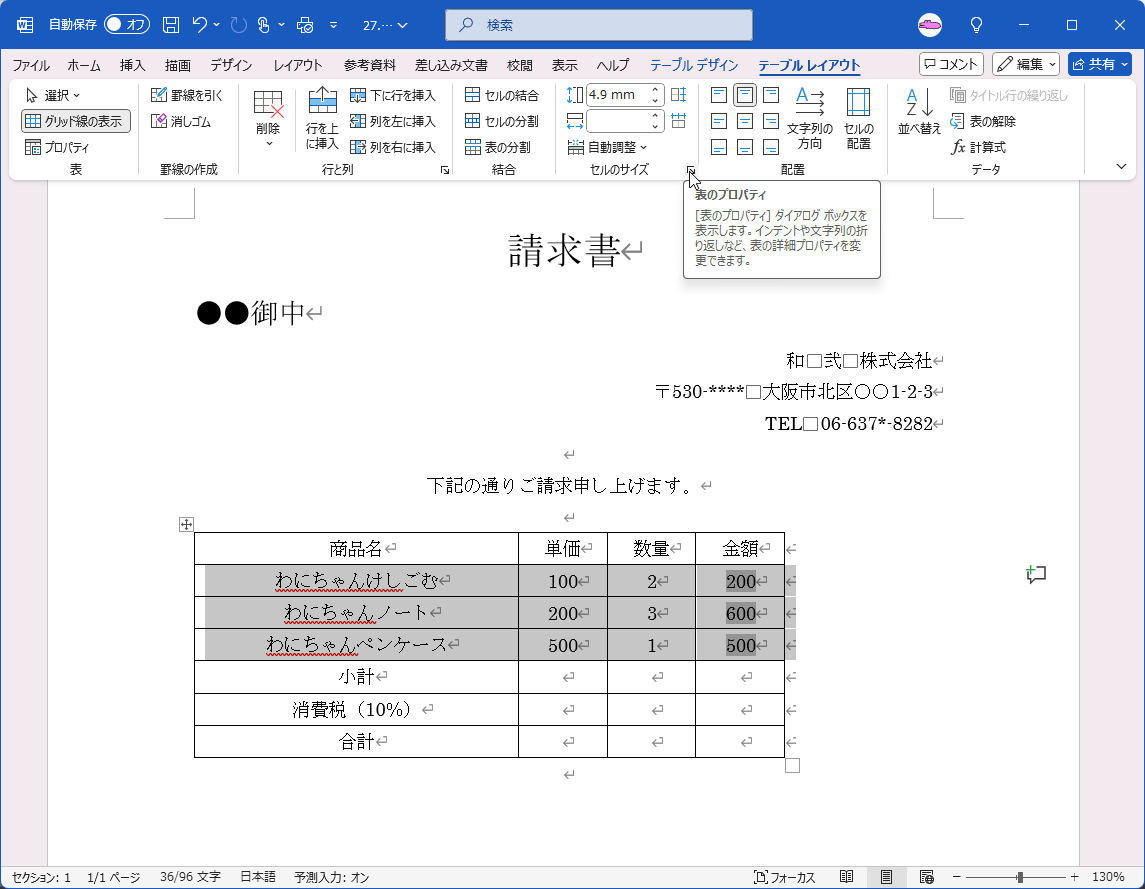Image resolution: width=1145 pixels, height=889 pixels.
Task: Select the 消しゴム eraser tool
Action: (181, 121)
